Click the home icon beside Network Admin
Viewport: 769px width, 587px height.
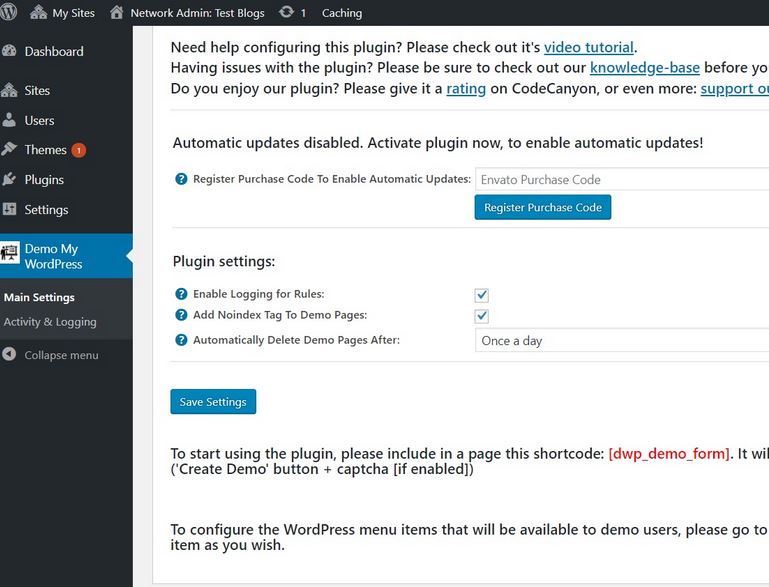(116, 12)
